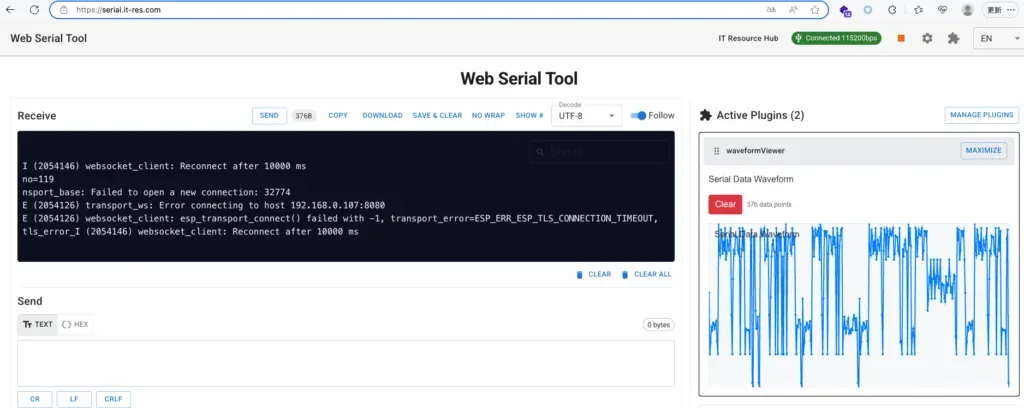Click the CR button
This screenshot has width=1024, height=408.
(35, 399)
